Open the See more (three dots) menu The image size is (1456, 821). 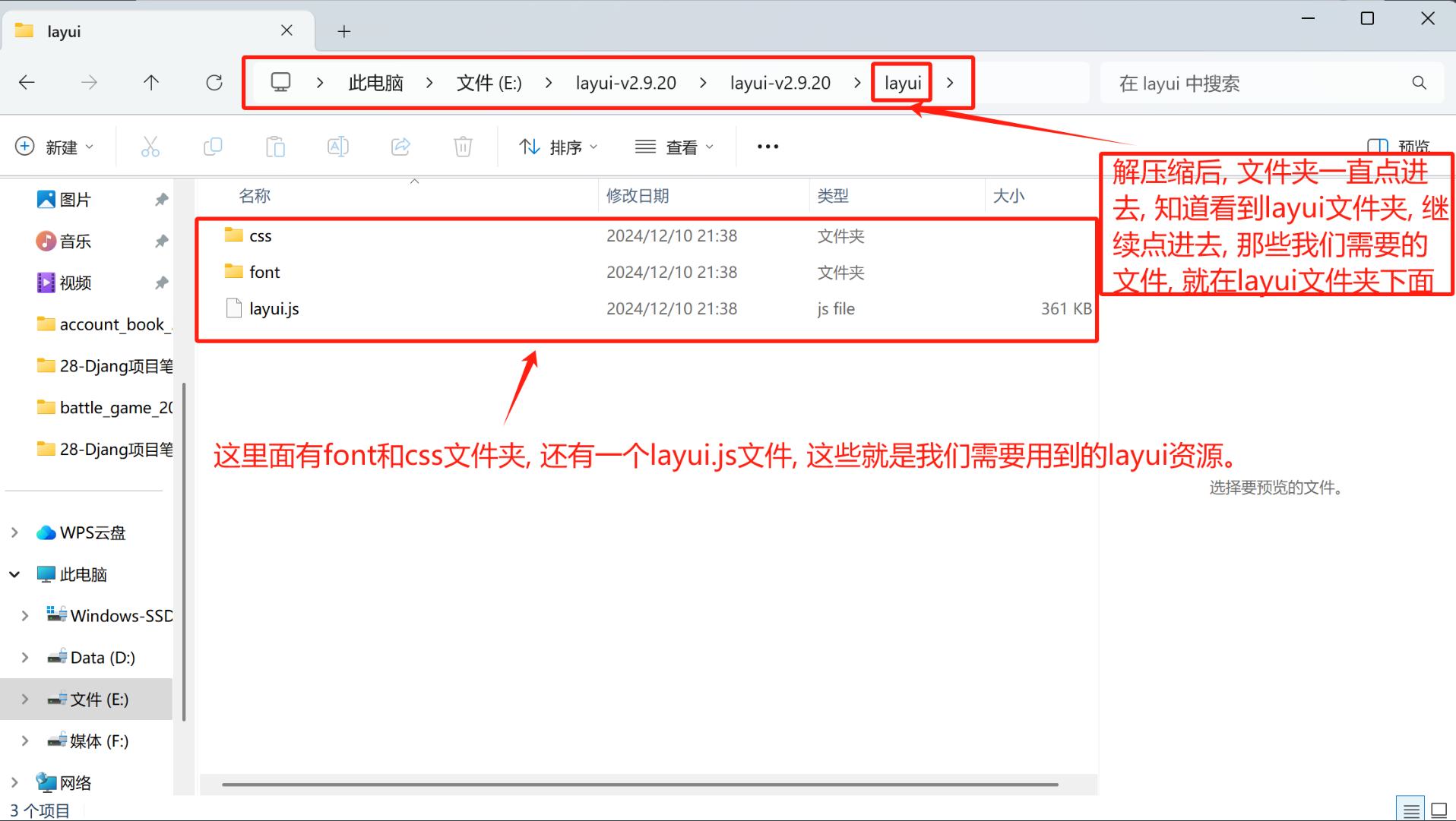pos(768,147)
